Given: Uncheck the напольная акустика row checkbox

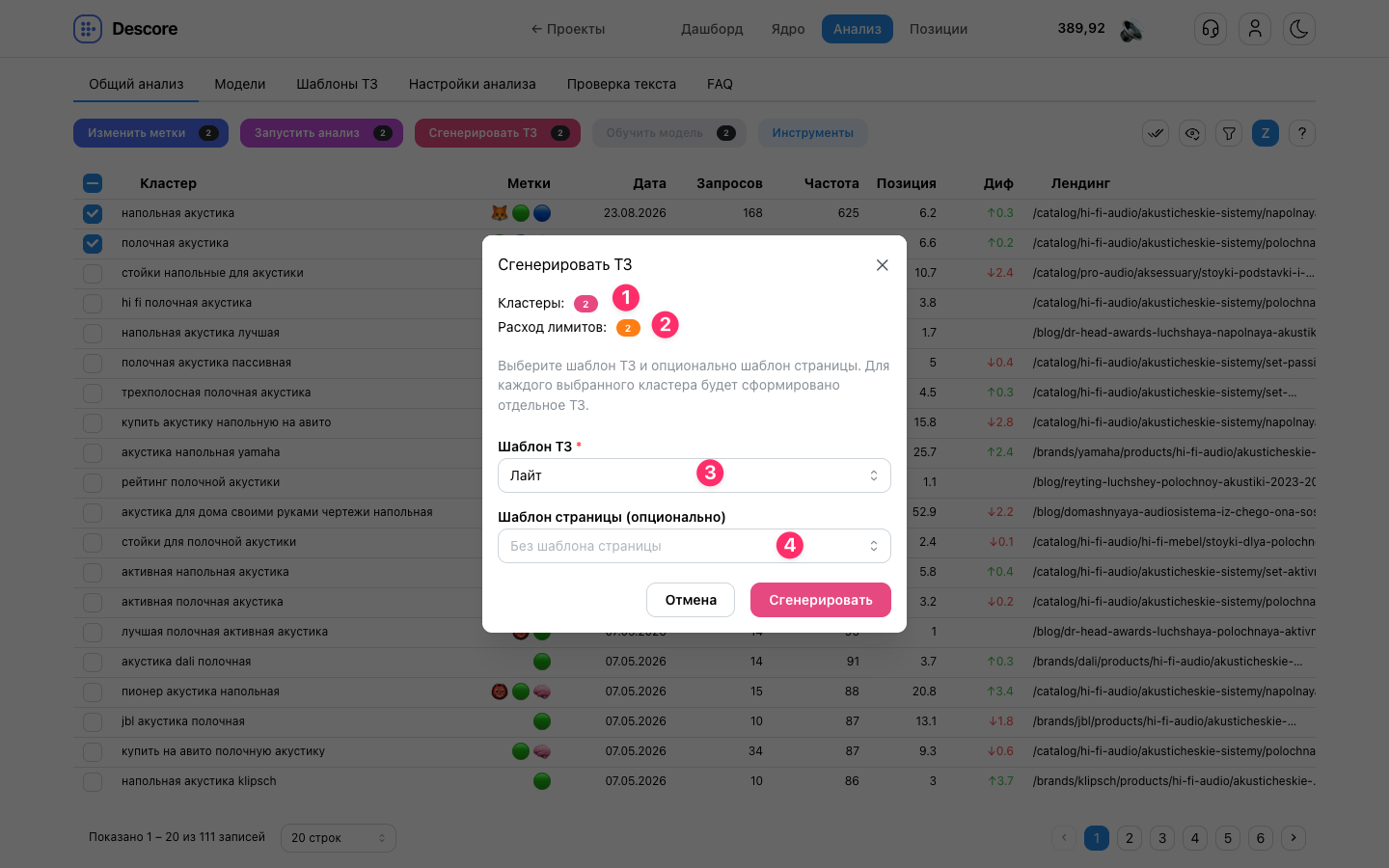Looking at the screenshot, I should click(93, 213).
